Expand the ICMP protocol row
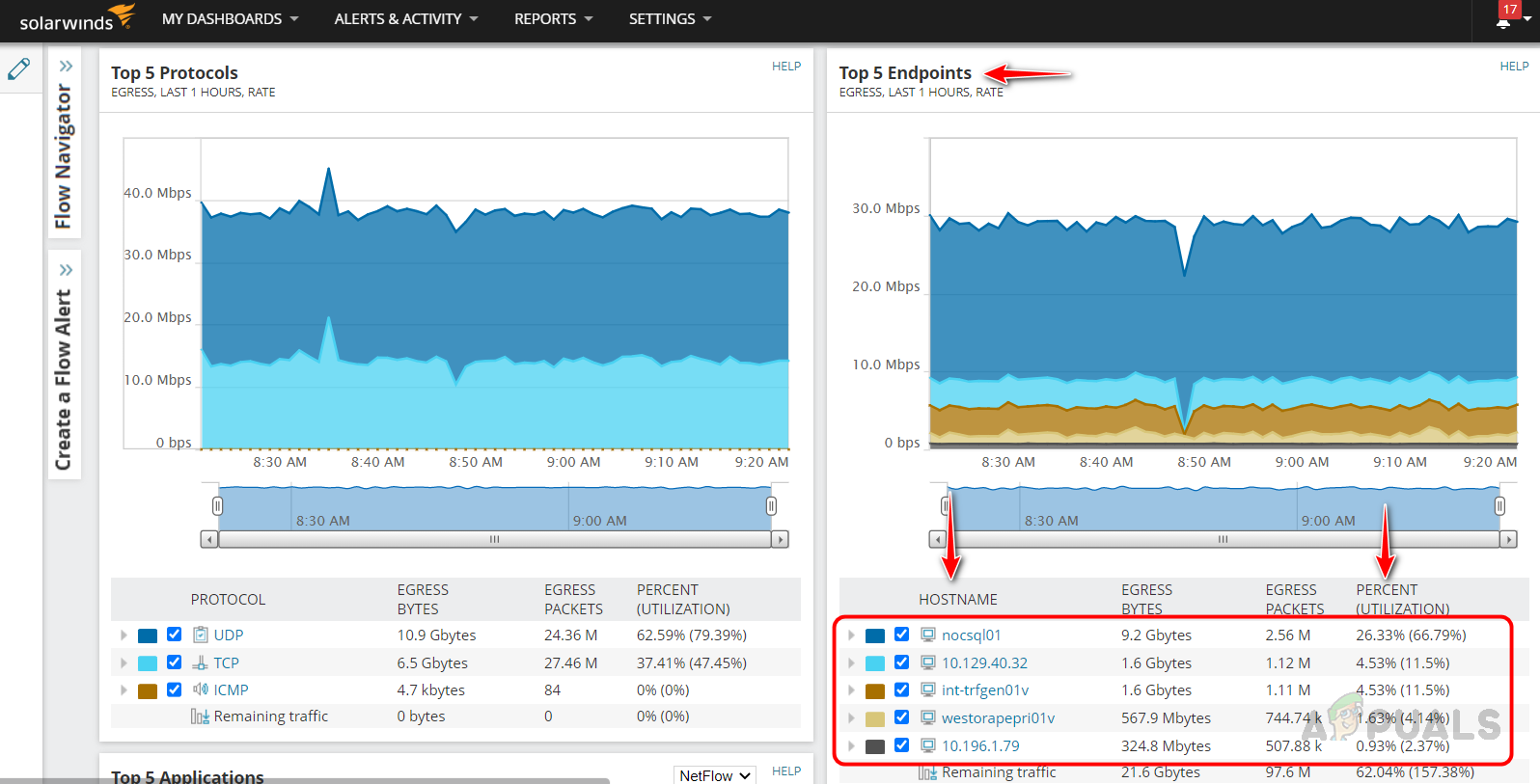The image size is (1540, 784). (x=124, y=689)
